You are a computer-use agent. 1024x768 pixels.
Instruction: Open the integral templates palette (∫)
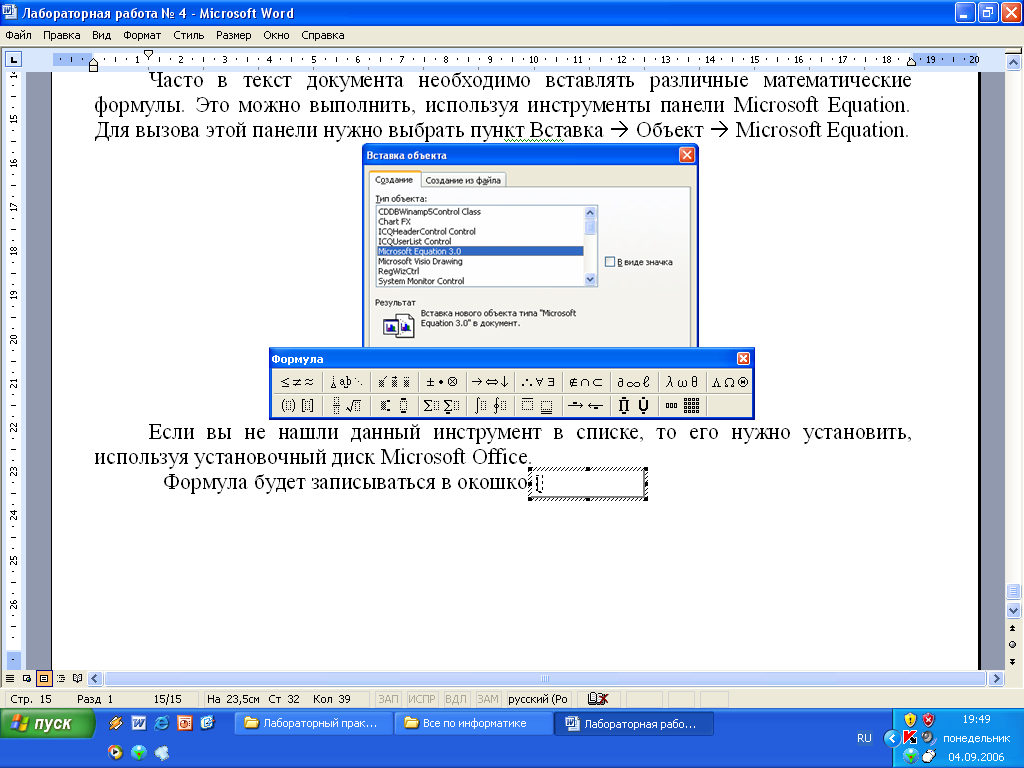(490, 406)
